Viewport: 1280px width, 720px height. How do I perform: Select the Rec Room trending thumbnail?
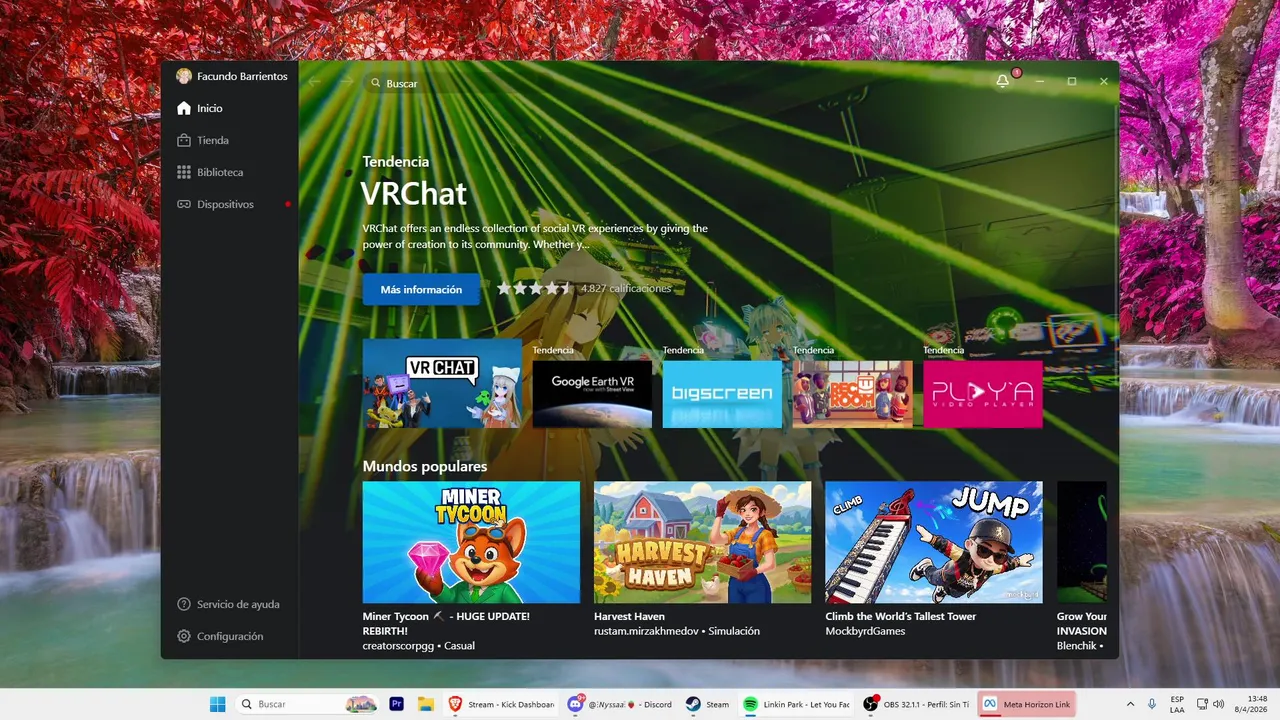click(x=852, y=394)
